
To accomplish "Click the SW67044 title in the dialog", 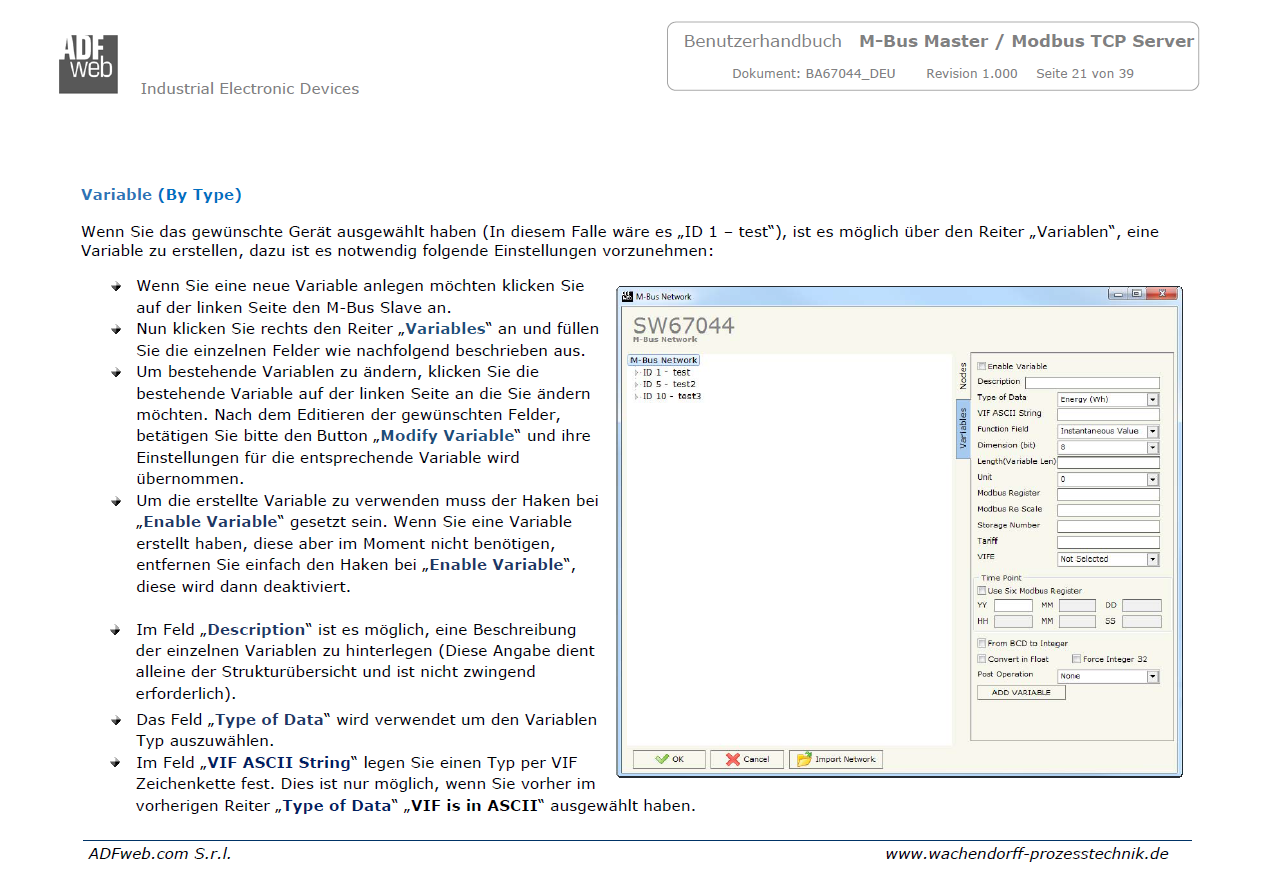I will [684, 326].
